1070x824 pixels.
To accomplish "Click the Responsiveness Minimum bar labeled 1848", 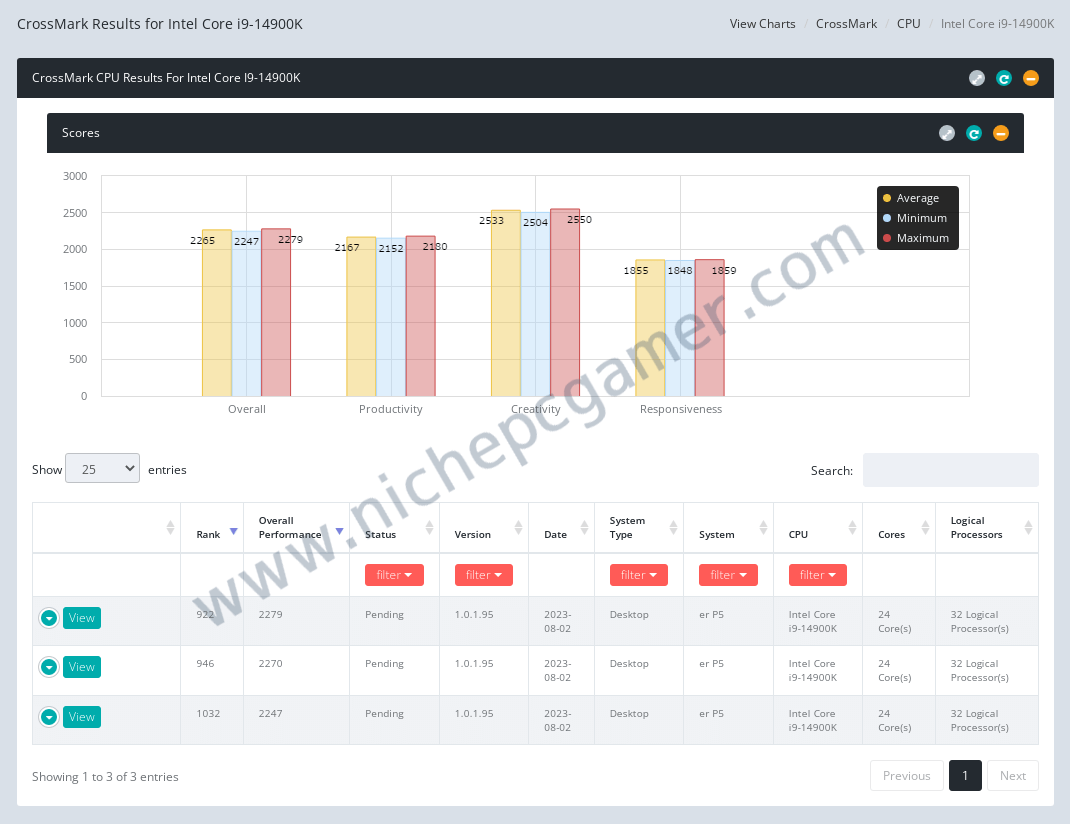I will click(680, 328).
